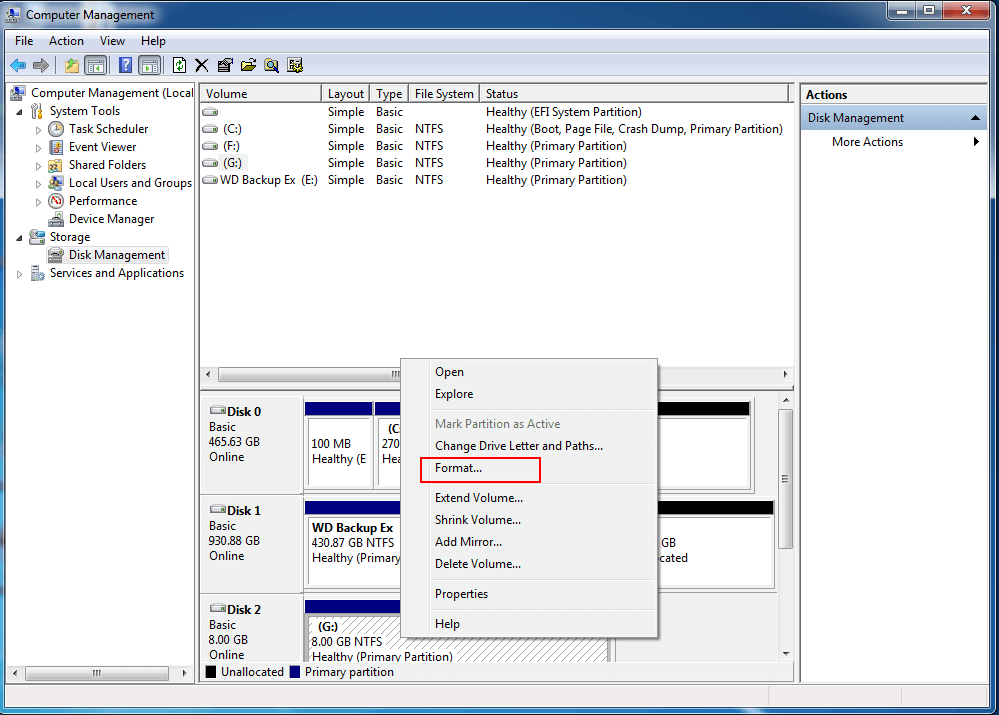
Task: Click the Refresh toolbar icon
Action: pos(180,65)
